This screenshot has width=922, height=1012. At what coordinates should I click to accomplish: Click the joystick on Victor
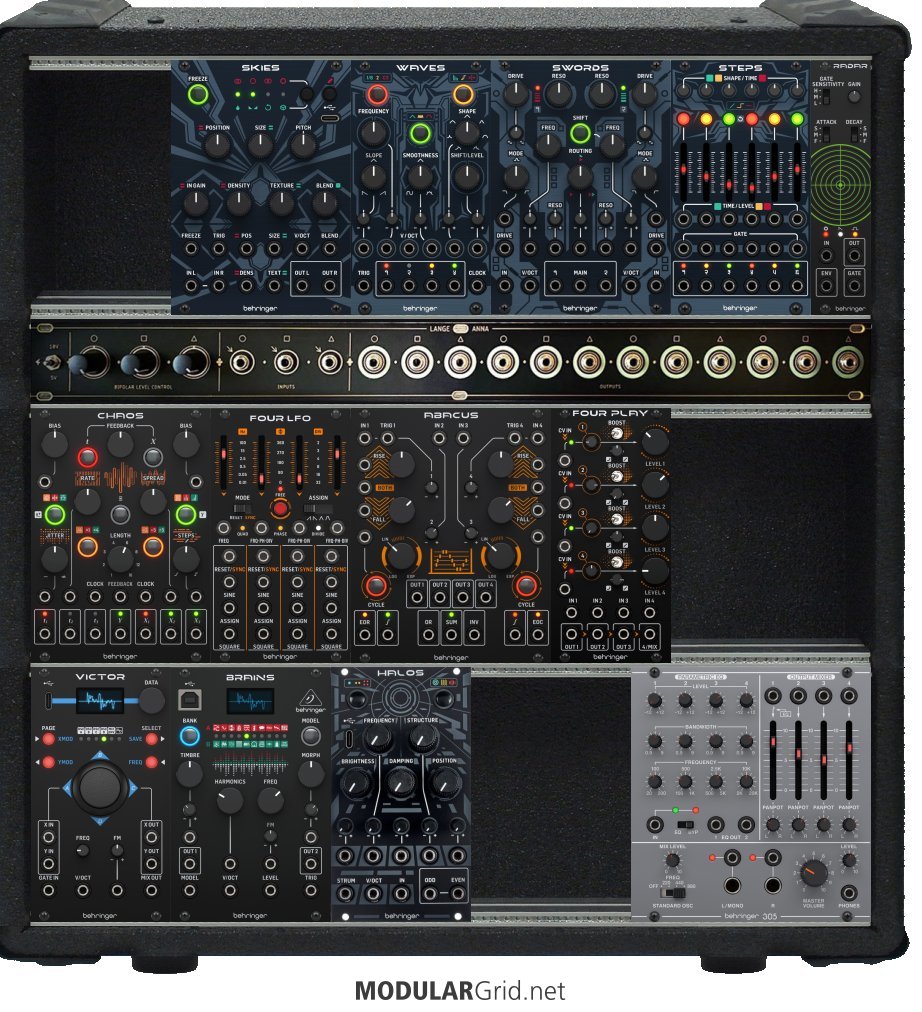[x=99, y=786]
